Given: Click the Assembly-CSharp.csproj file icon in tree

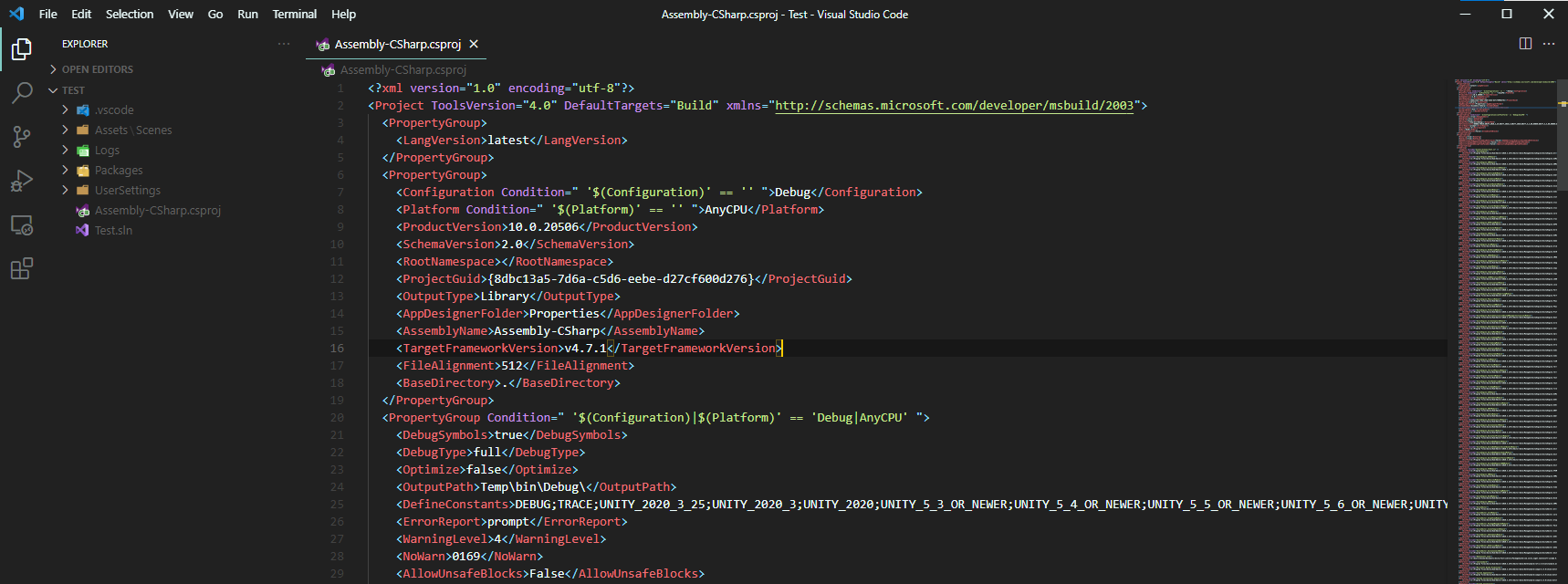Looking at the screenshot, I should [83, 211].
